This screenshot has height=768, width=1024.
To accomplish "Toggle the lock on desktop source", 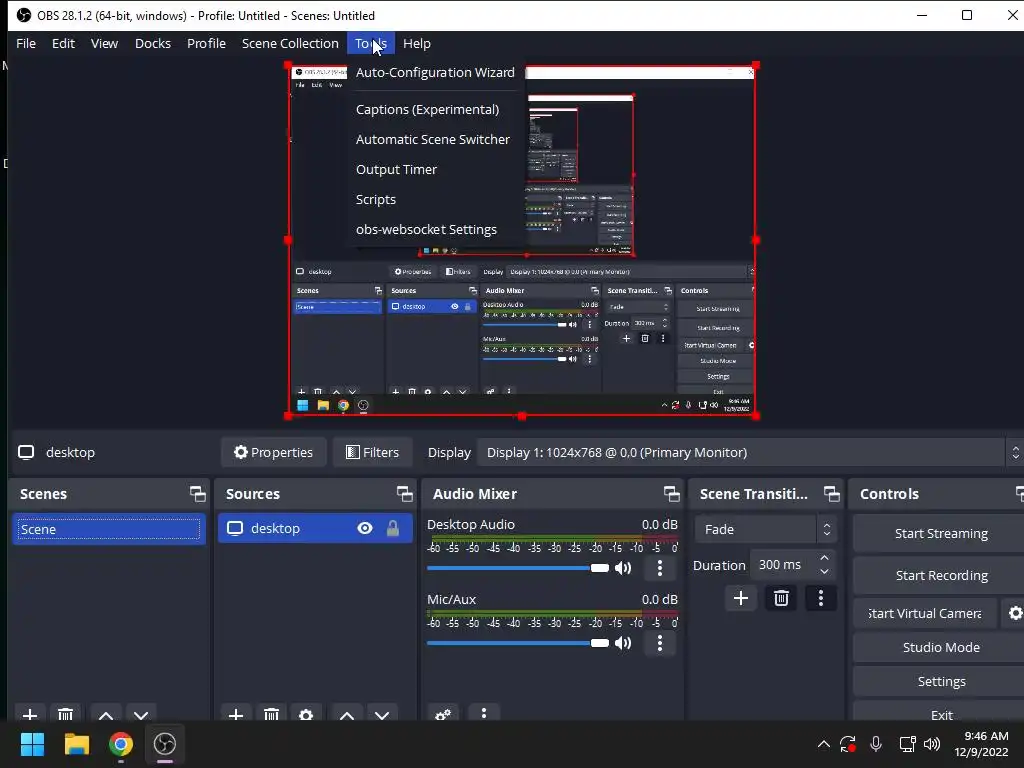I will pyautogui.click(x=392, y=528).
